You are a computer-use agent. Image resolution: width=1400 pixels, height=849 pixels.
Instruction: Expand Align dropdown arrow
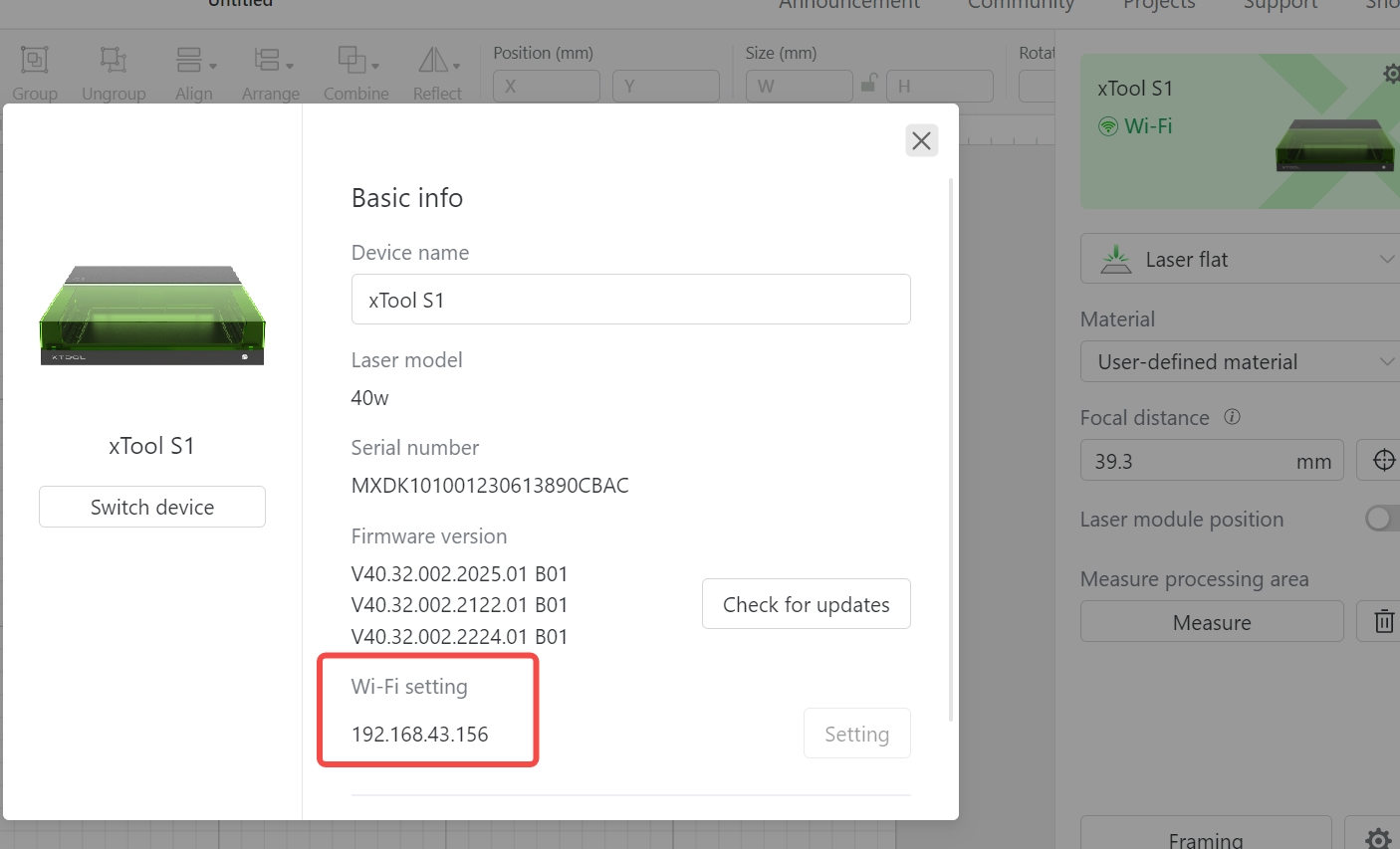point(213,66)
